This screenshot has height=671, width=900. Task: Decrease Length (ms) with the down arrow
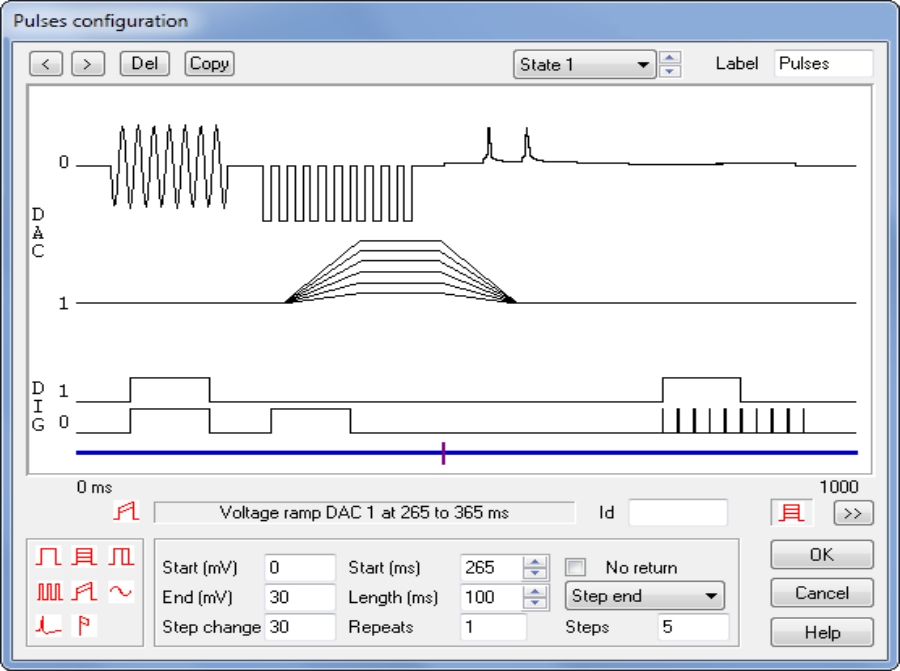point(536,603)
